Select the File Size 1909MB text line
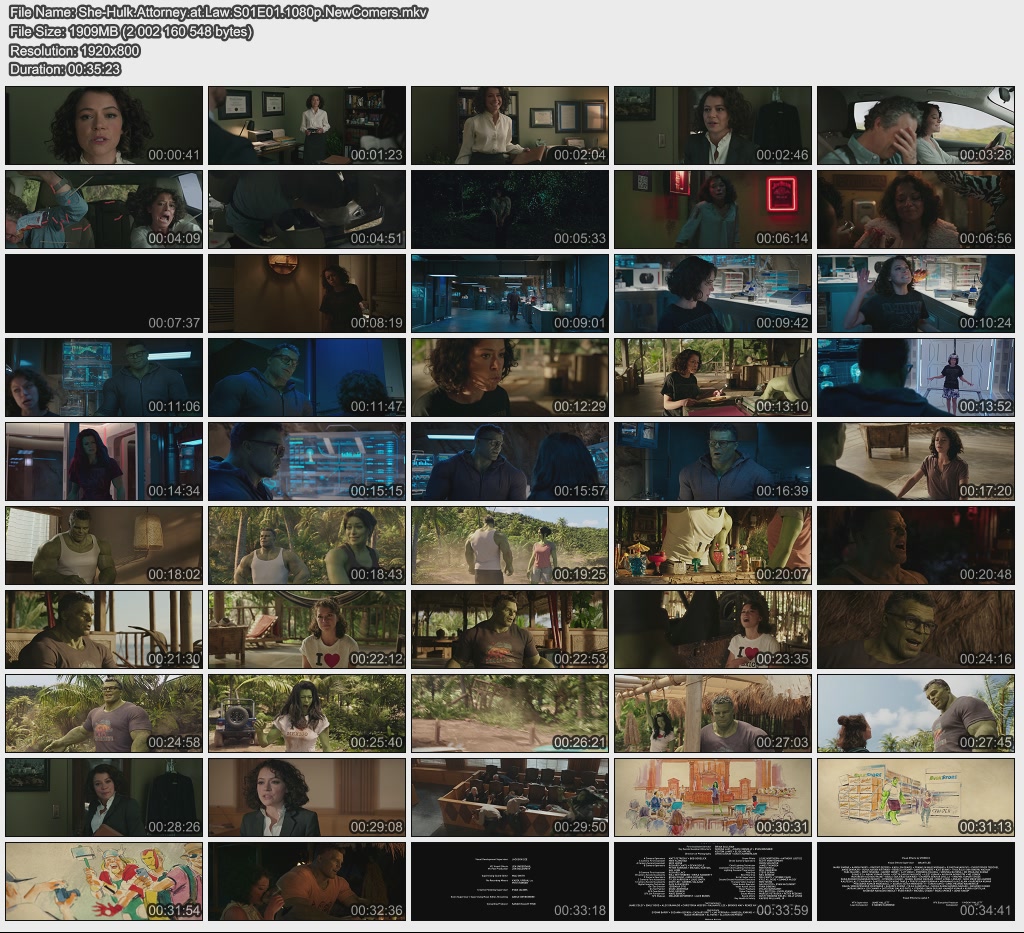The image size is (1024, 933). [x=131, y=31]
